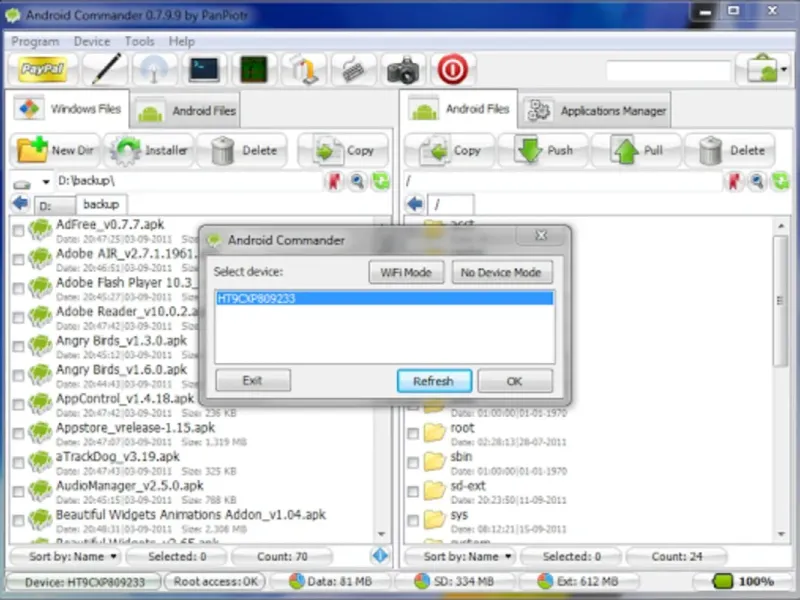Check the Adobe Flash Player checkbox
Image resolution: width=800 pixels, height=600 pixels.
point(18,289)
